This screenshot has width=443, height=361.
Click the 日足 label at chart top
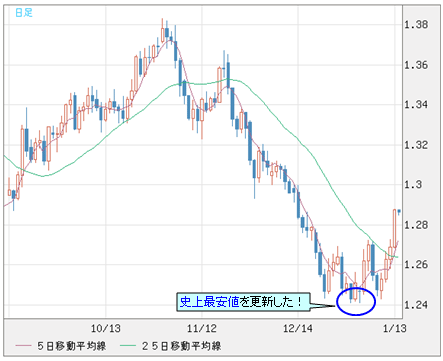coord(24,13)
